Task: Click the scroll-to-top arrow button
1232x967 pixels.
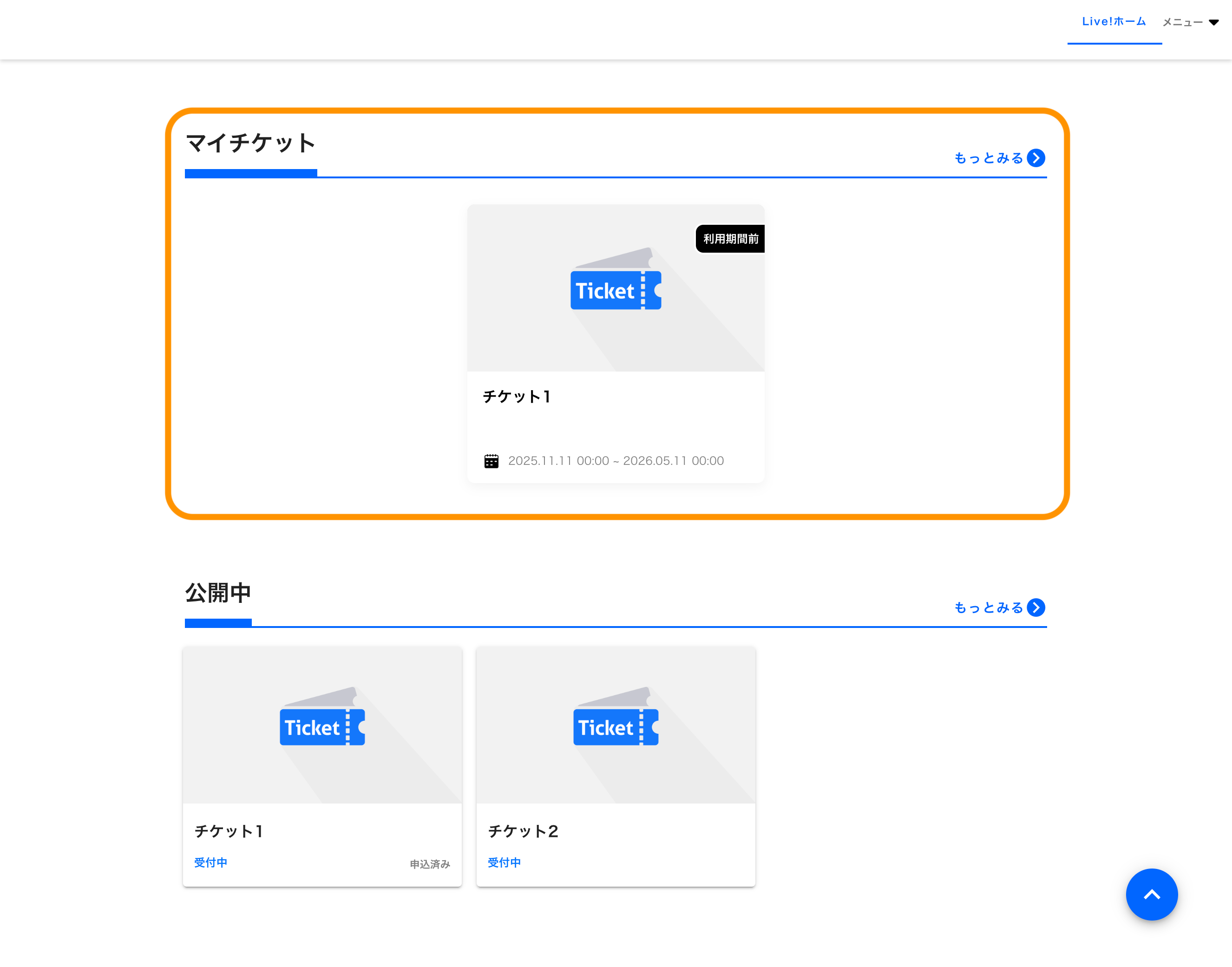Action: (x=1152, y=895)
